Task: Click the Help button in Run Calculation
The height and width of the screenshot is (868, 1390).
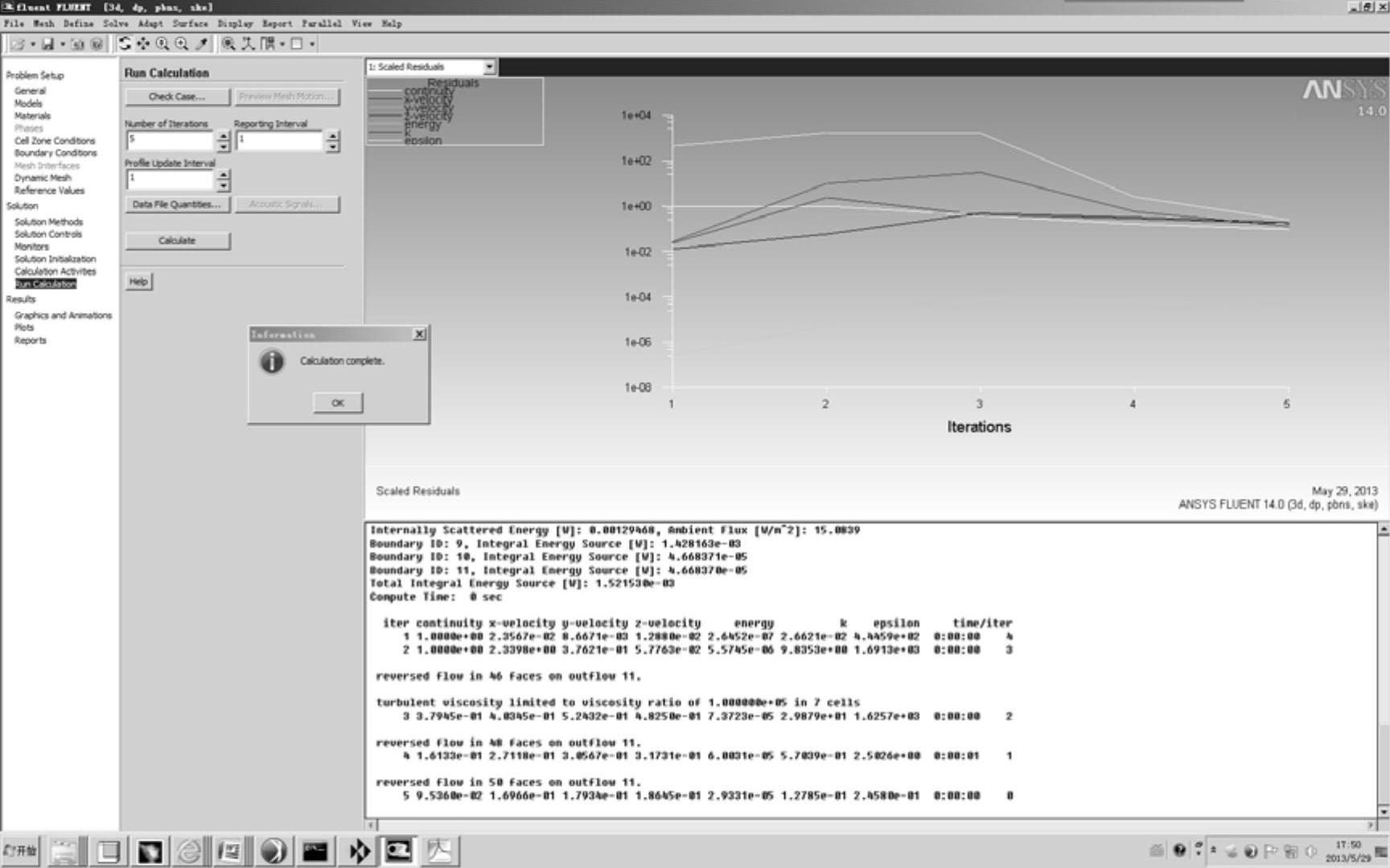Action: pos(138,282)
